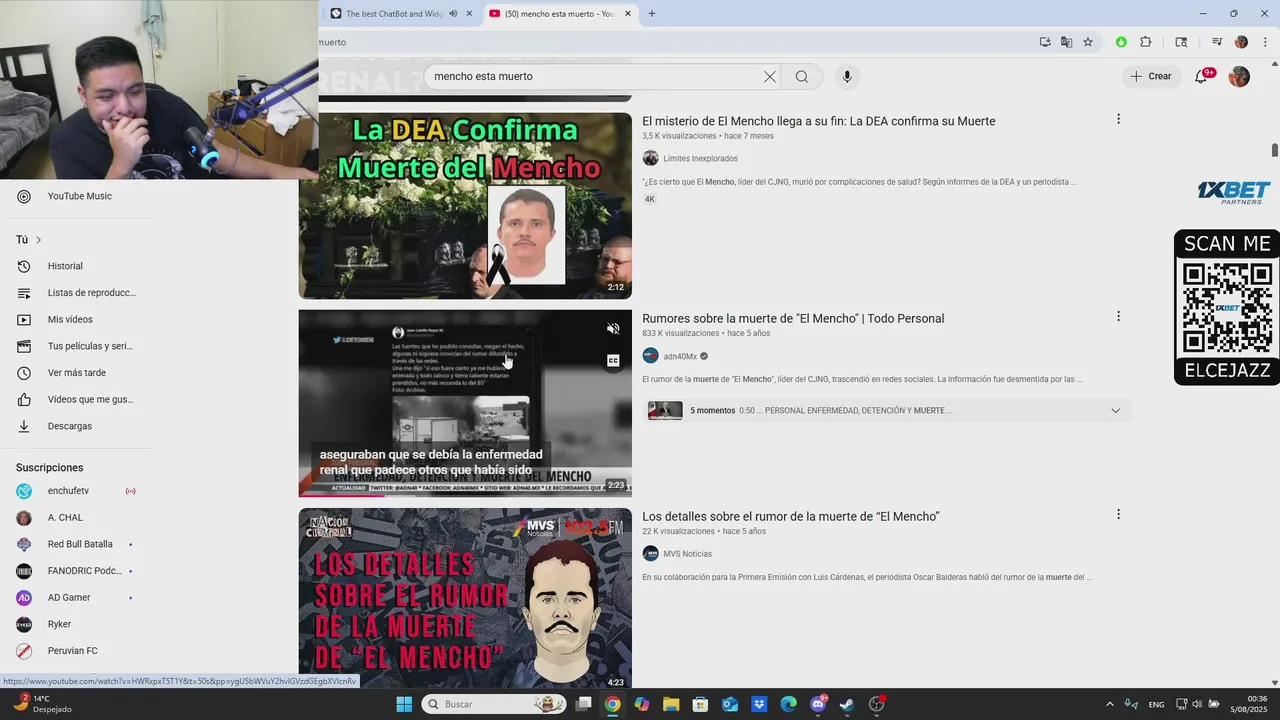The width and height of the screenshot is (1280, 720).
Task: Bookmark this page with the star icon
Action: [1088, 42]
